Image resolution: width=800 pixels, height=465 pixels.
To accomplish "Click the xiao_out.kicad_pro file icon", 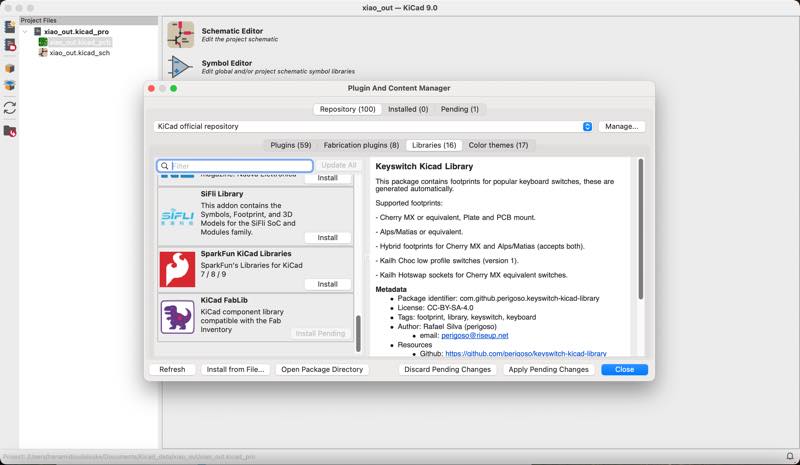I will pyautogui.click(x=37, y=32).
